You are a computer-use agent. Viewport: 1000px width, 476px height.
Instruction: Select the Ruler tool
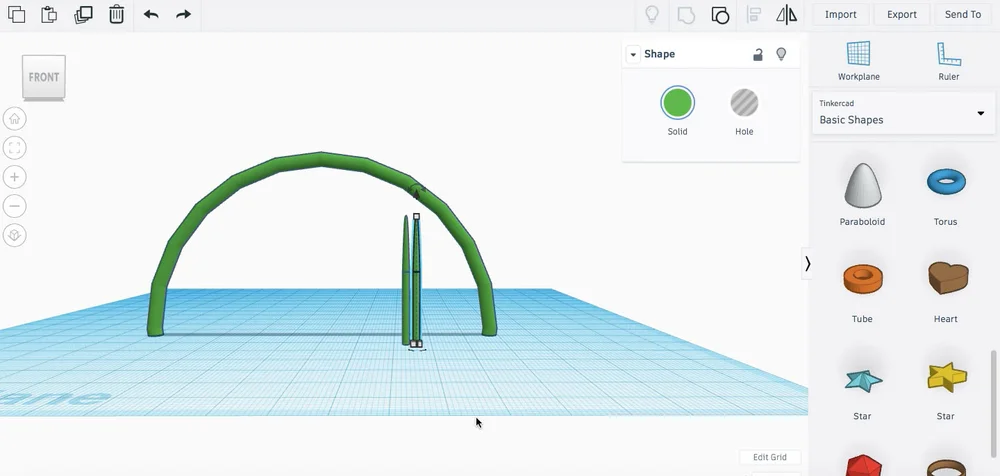(x=948, y=61)
